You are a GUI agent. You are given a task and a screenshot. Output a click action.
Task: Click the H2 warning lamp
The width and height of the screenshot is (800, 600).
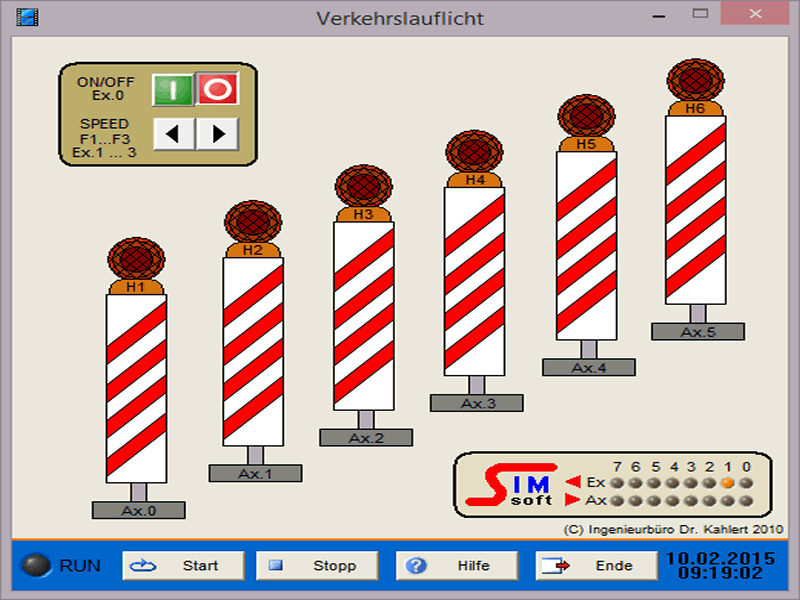coord(252,222)
